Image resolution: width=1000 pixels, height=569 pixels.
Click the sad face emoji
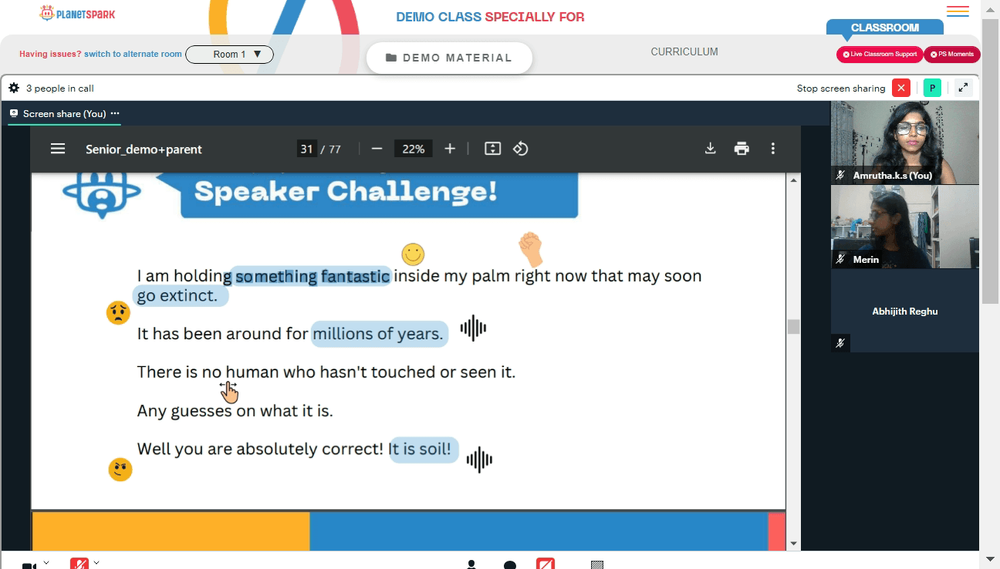118,313
